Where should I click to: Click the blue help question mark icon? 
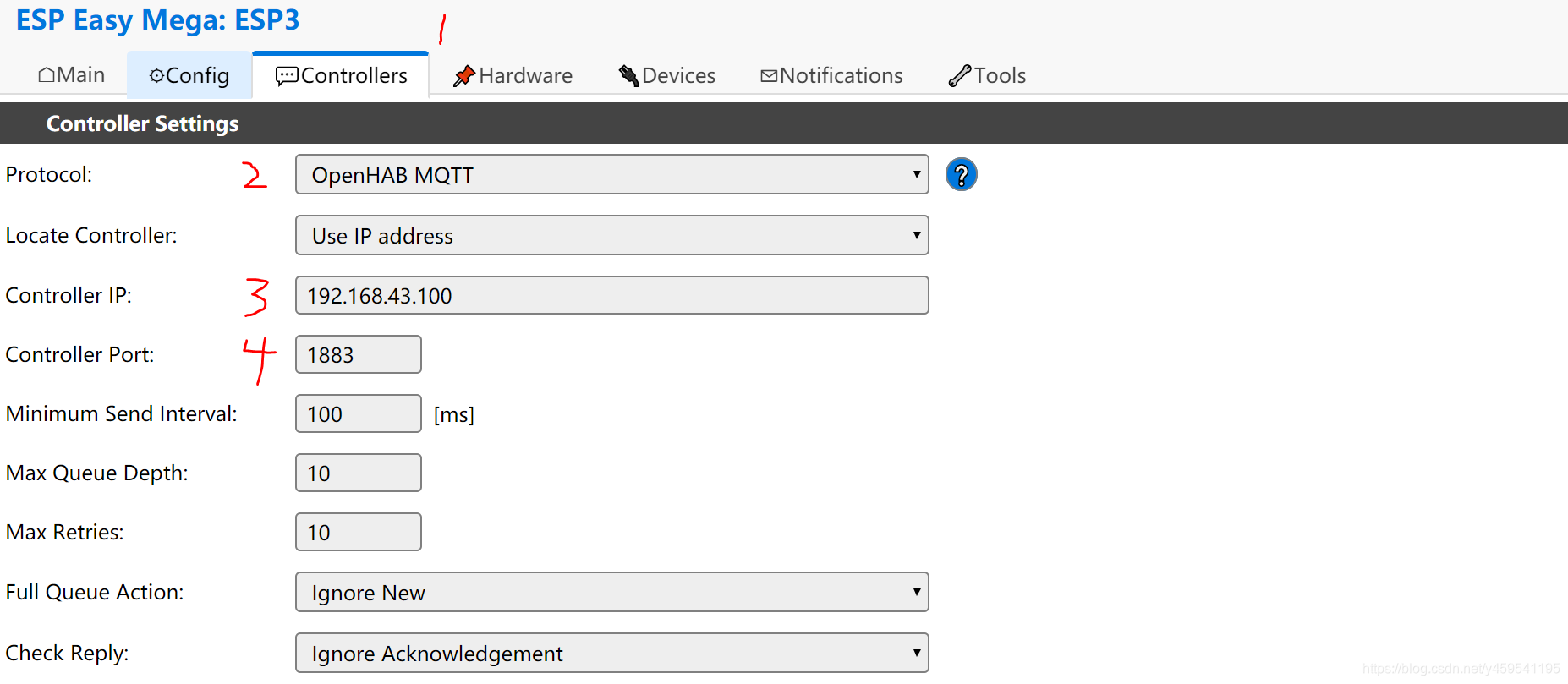(x=961, y=174)
